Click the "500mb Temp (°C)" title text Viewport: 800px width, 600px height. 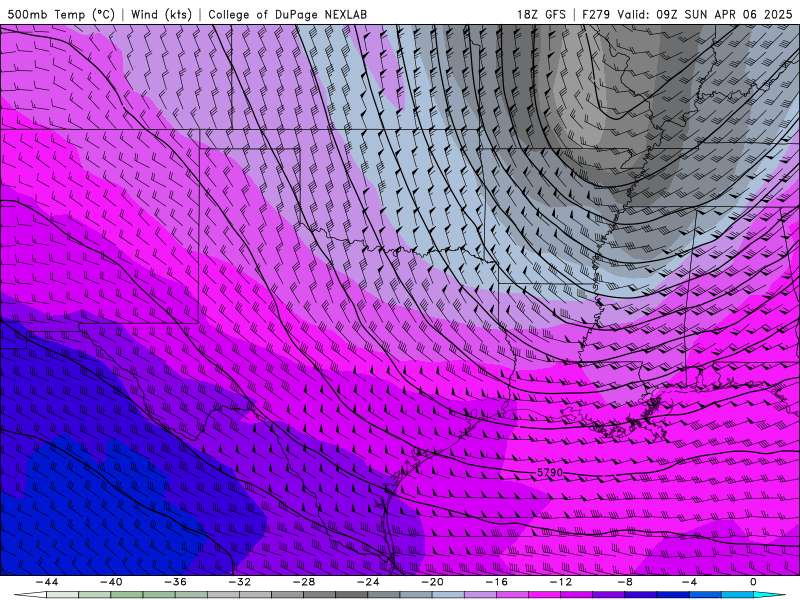[x=61, y=14]
